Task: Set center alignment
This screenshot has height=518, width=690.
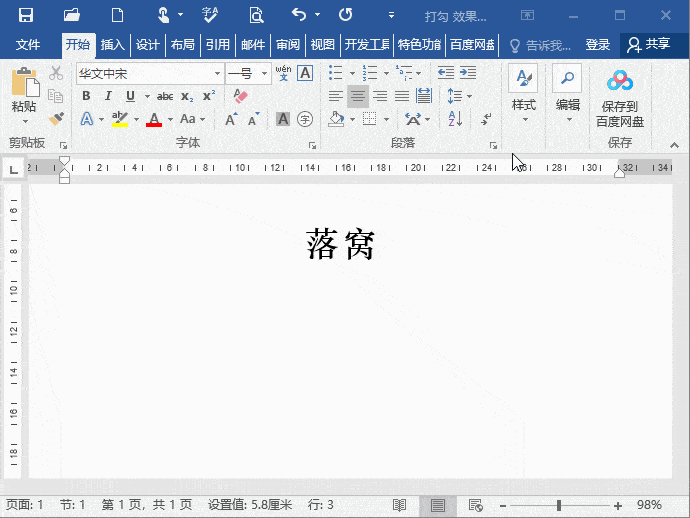Action: 358,96
